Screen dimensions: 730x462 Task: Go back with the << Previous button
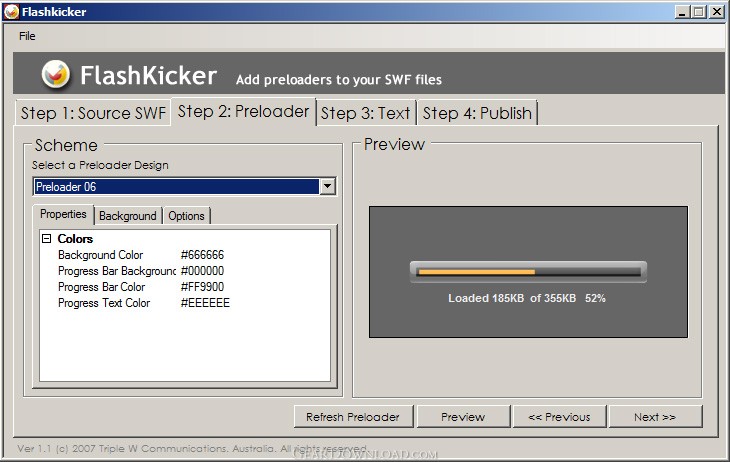pyautogui.click(x=559, y=417)
